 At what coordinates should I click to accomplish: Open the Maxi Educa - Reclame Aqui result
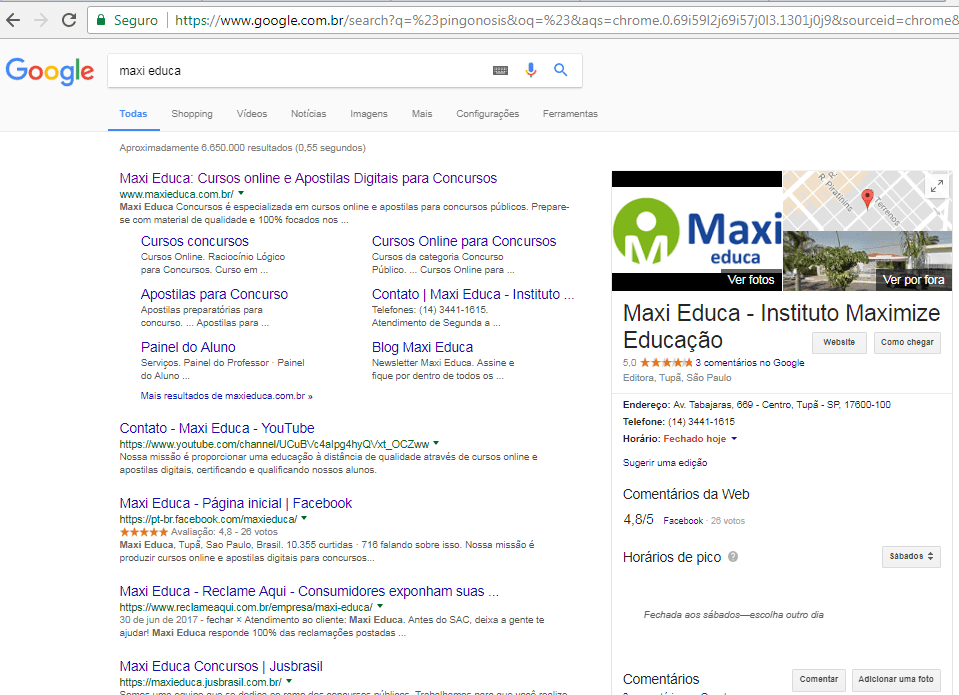[309, 592]
